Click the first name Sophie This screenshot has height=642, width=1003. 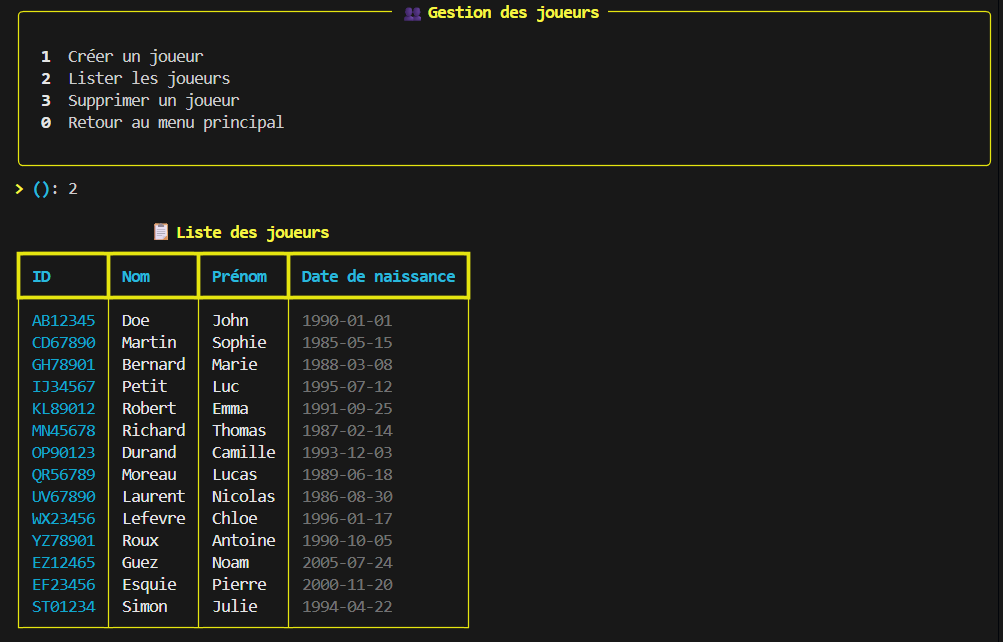[238, 342]
